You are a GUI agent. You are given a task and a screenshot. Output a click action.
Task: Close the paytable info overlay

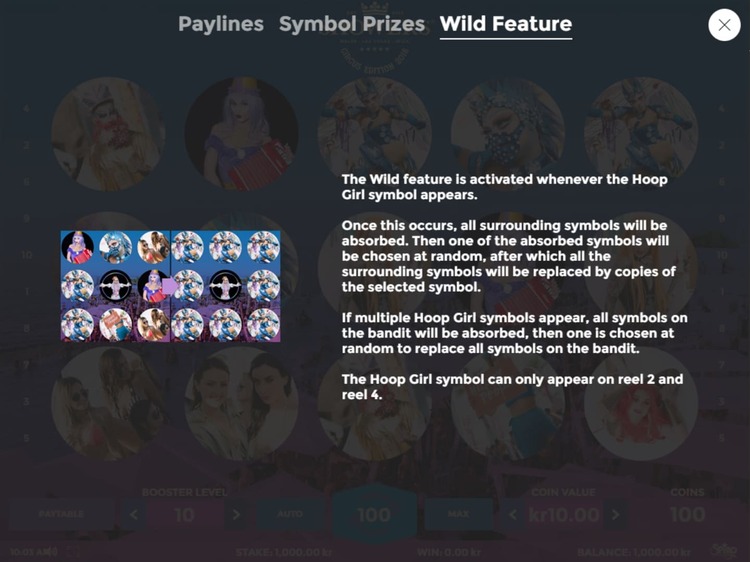coord(724,25)
